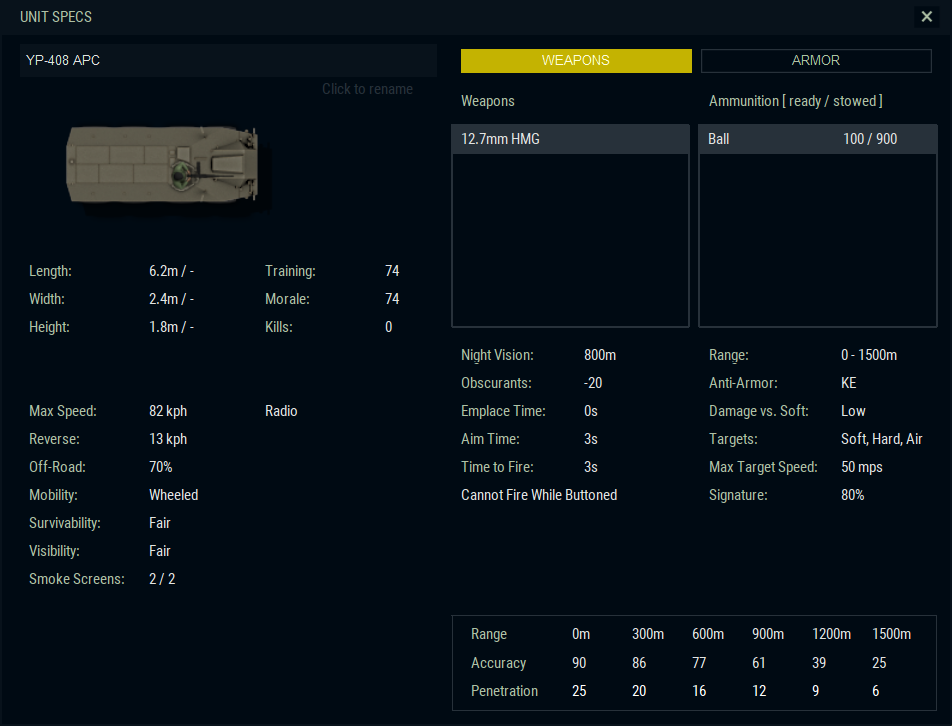Click the penetration value 6 at 1500m
The image size is (952, 726).
[x=876, y=691]
